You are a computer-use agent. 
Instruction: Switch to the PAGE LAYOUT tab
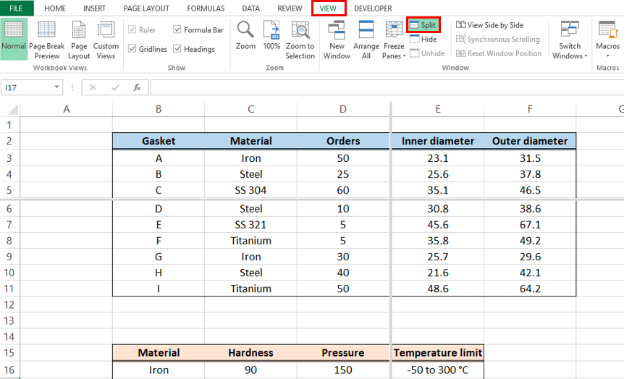(x=146, y=8)
